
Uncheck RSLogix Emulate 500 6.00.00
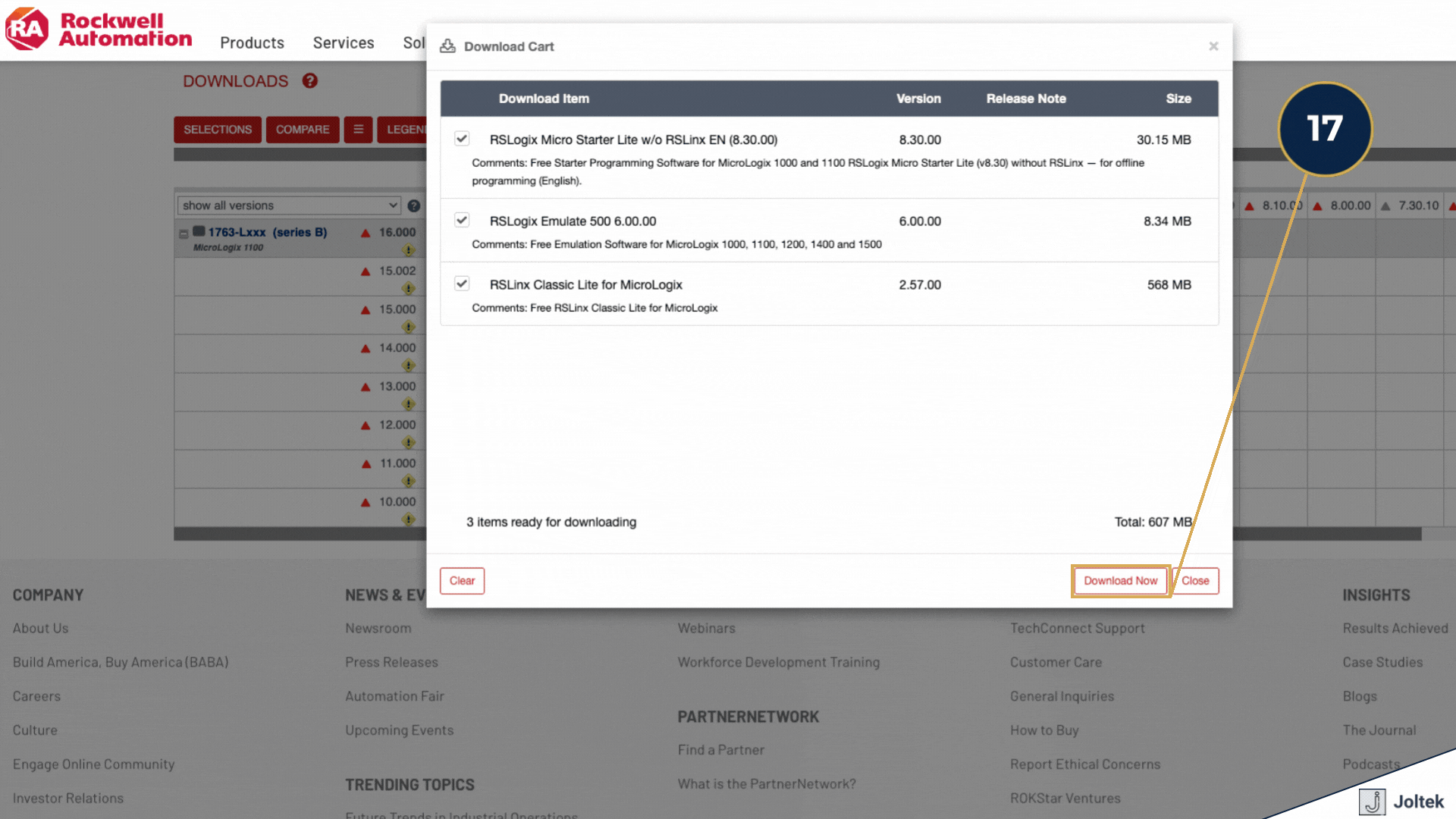pos(462,220)
